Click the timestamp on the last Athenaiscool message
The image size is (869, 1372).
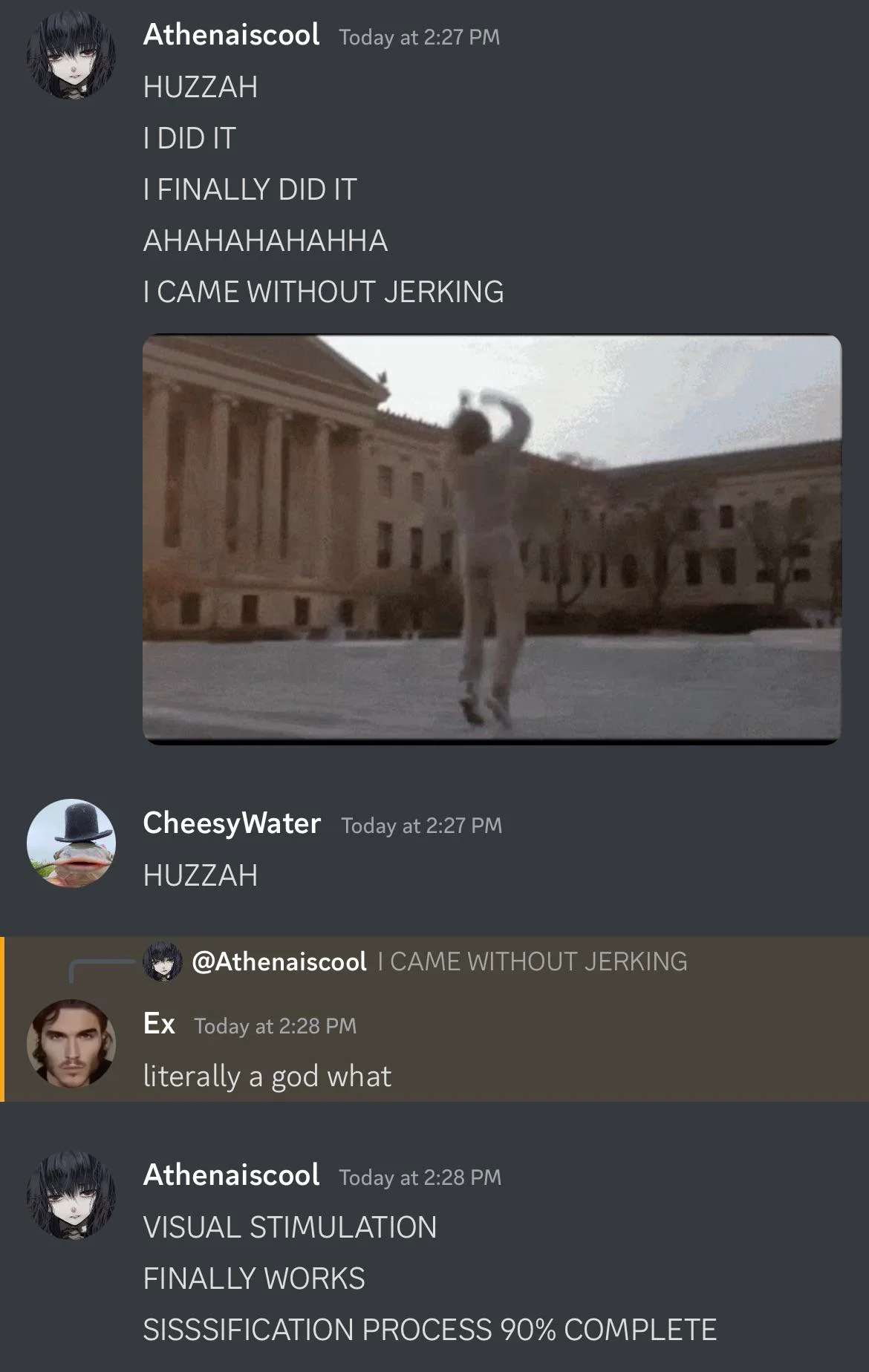point(420,1177)
